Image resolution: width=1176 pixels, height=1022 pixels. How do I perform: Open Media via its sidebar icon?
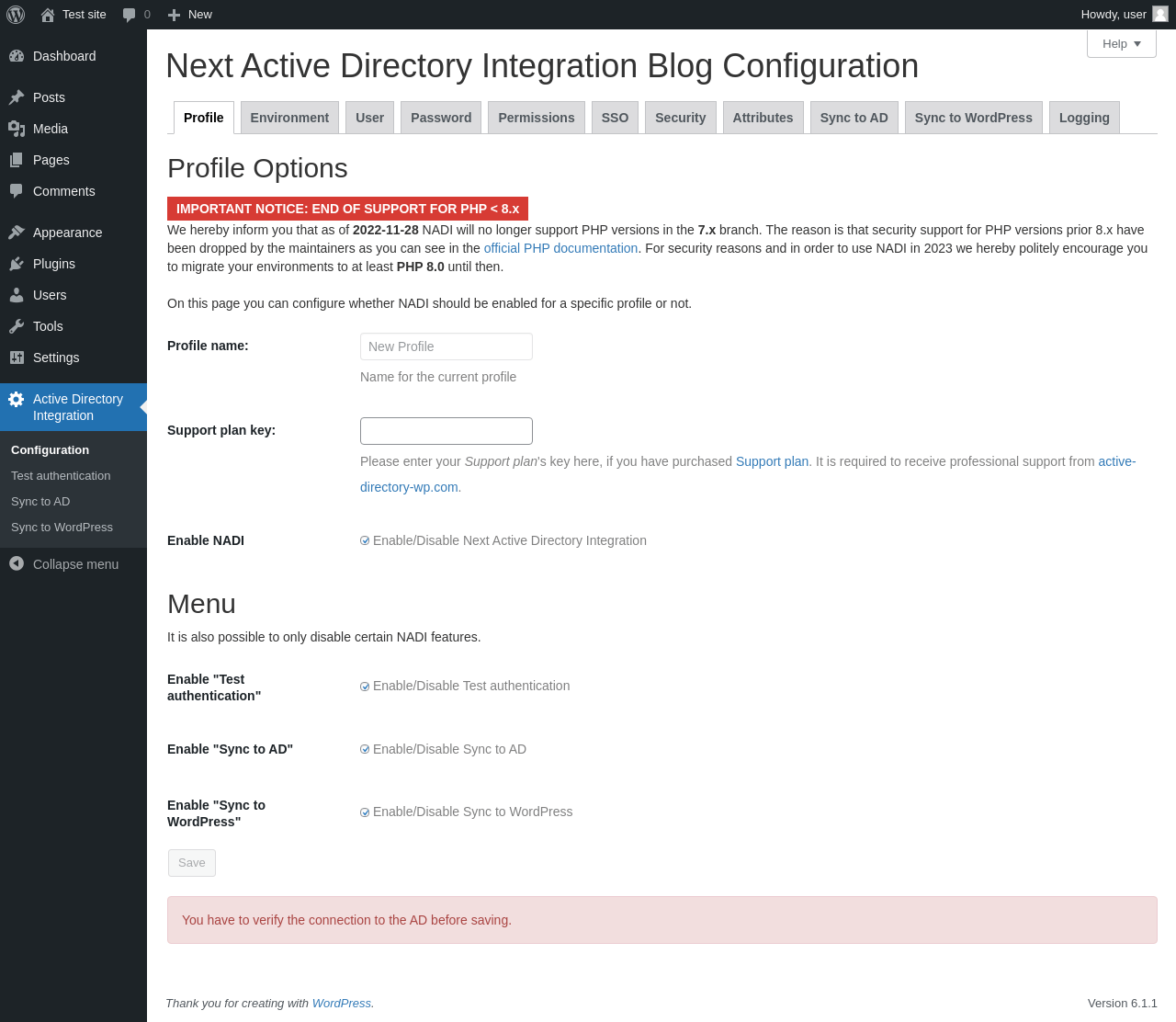click(x=17, y=129)
